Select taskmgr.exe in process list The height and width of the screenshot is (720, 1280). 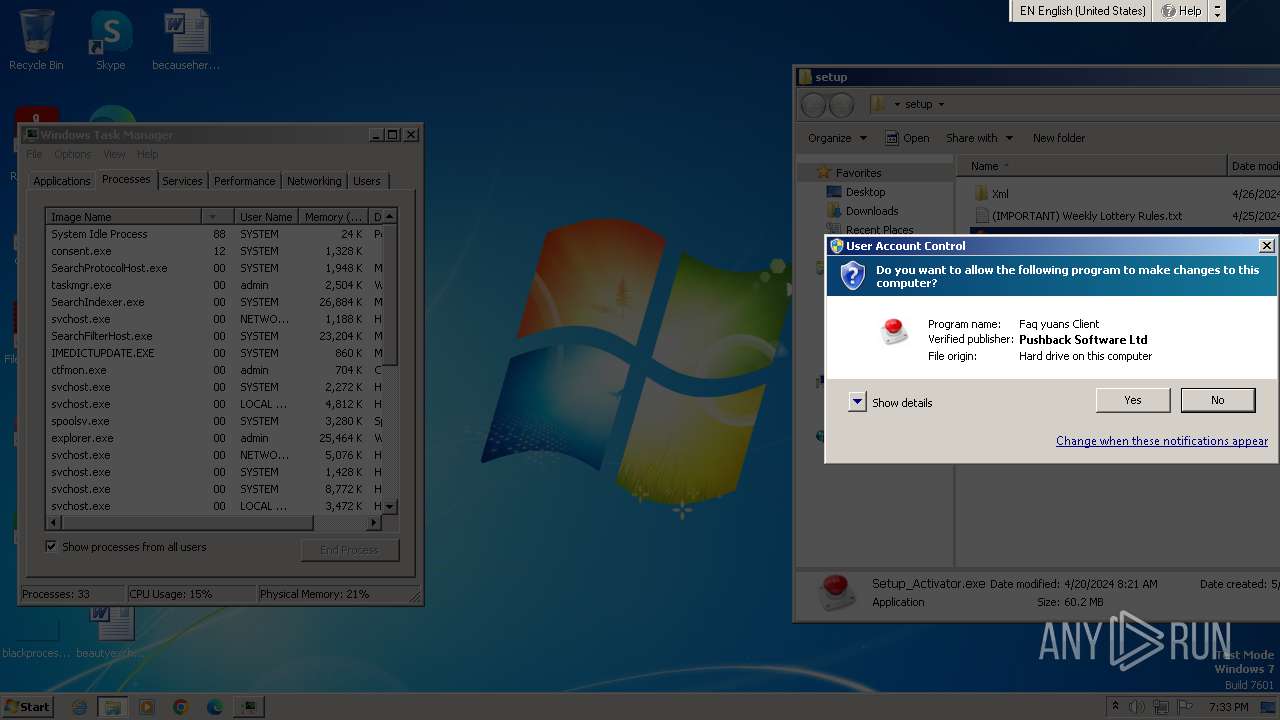214,285
